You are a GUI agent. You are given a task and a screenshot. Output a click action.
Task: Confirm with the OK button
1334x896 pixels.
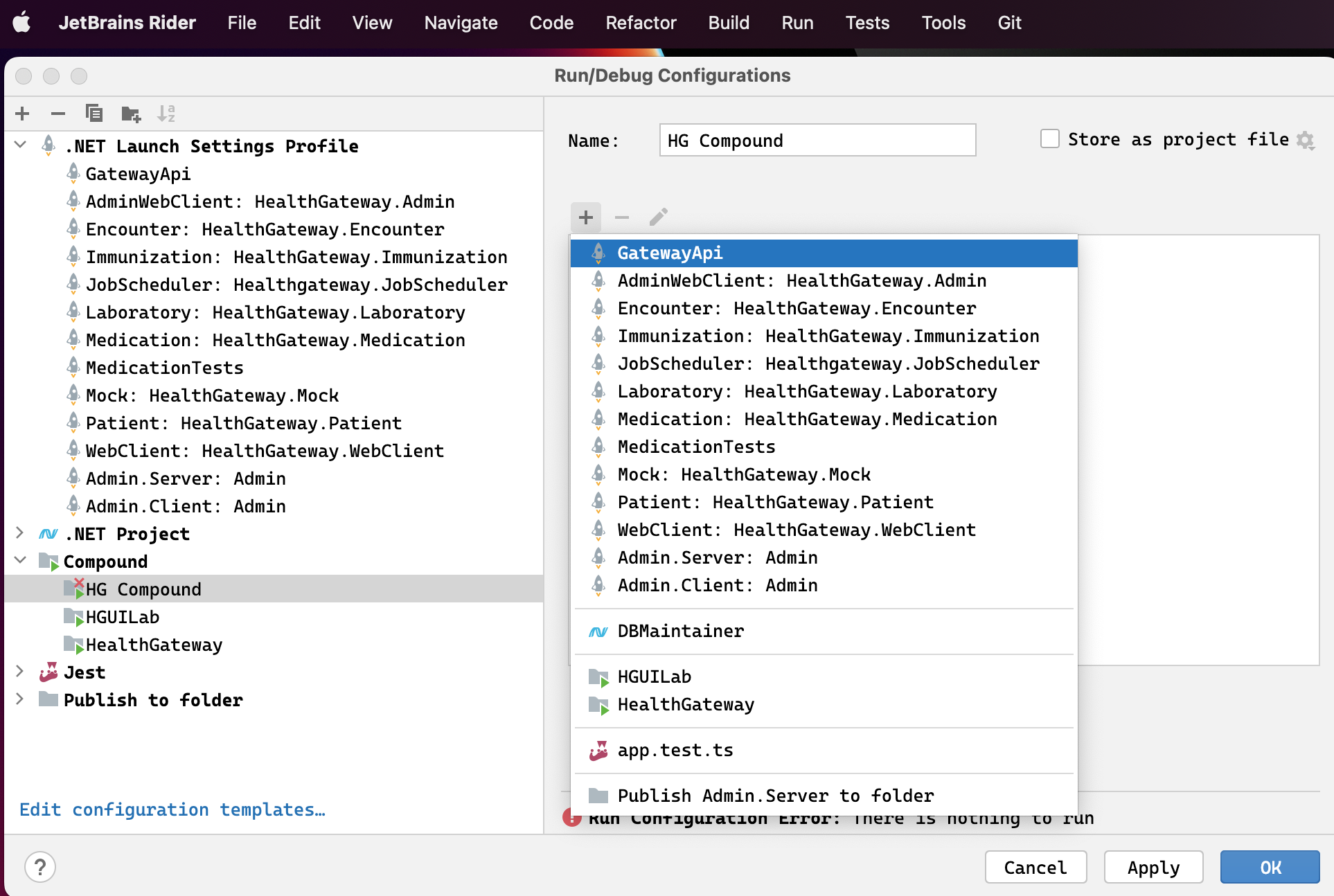pos(1270,867)
